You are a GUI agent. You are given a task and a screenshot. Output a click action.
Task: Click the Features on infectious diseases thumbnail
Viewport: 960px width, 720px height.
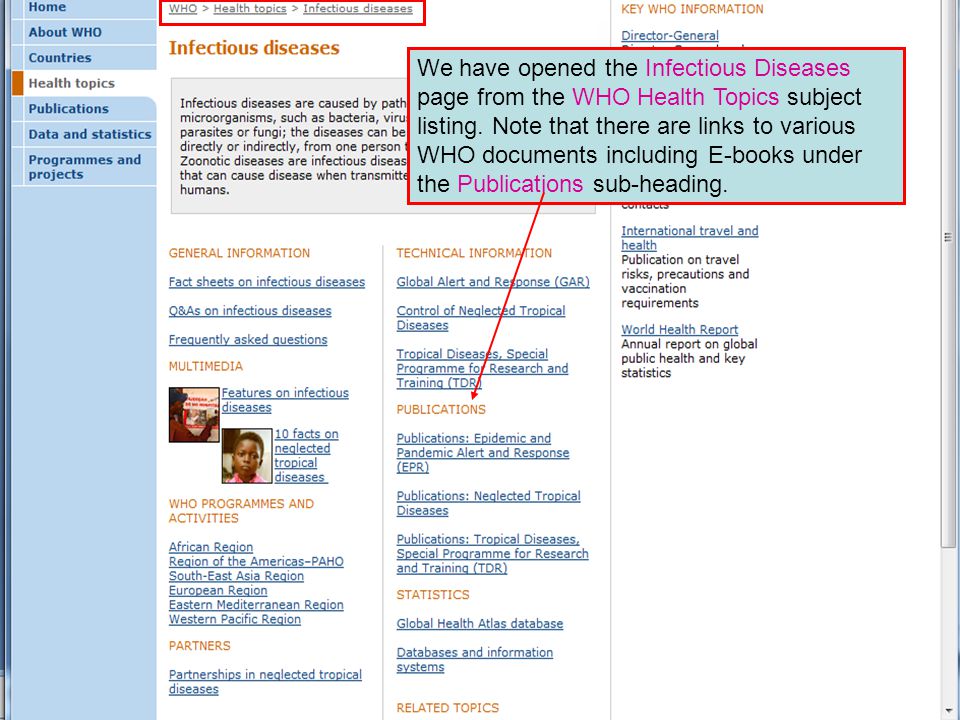click(x=194, y=414)
